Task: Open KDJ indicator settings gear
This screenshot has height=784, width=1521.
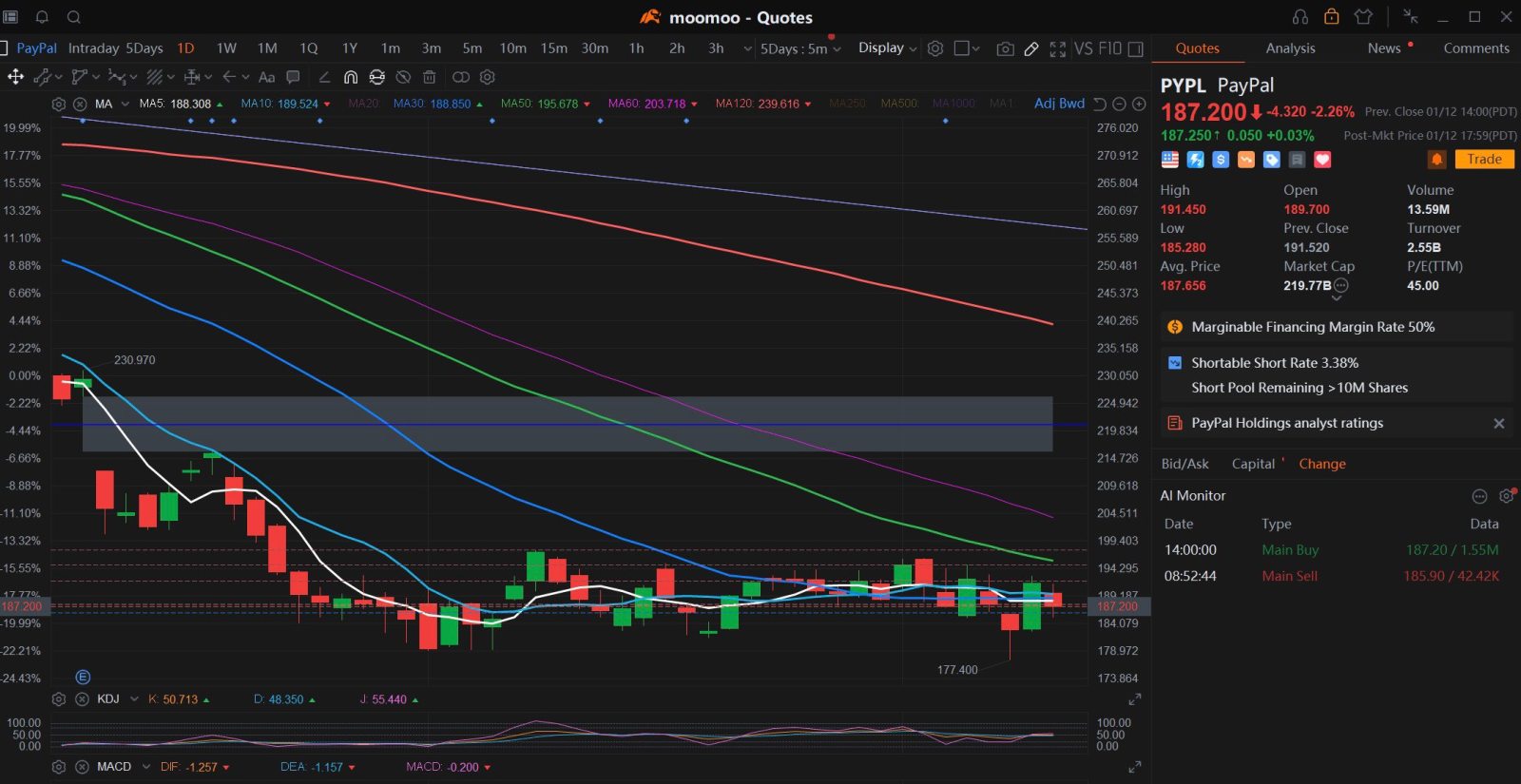Action: (x=59, y=699)
